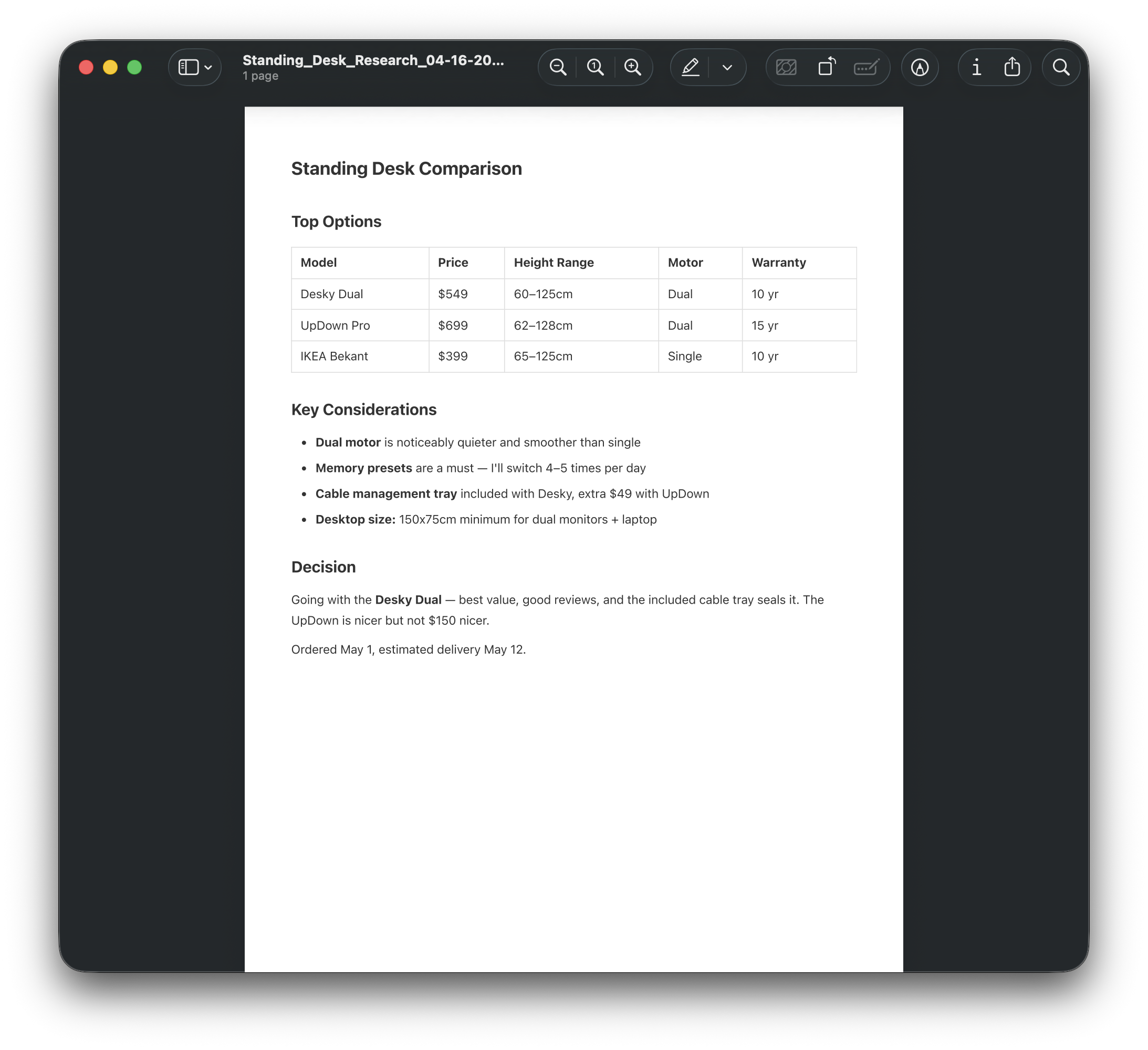The width and height of the screenshot is (1148, 1050).
Task: Click the Key Considerations heading
Action: tap(363, 409)
